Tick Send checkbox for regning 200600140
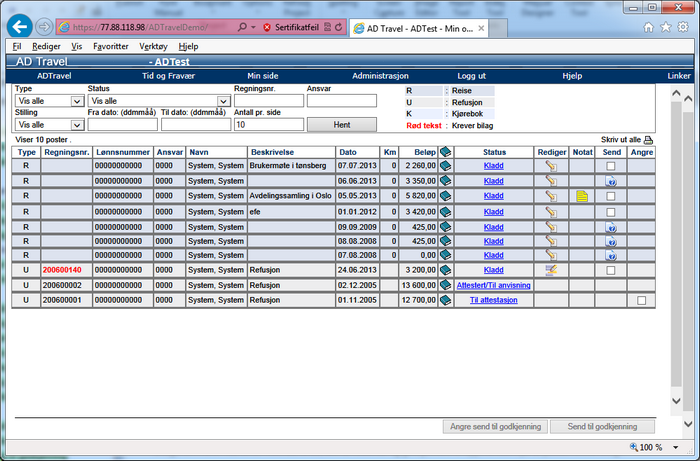This screenshot has height=461, width=700. click(x=611, y=270)
